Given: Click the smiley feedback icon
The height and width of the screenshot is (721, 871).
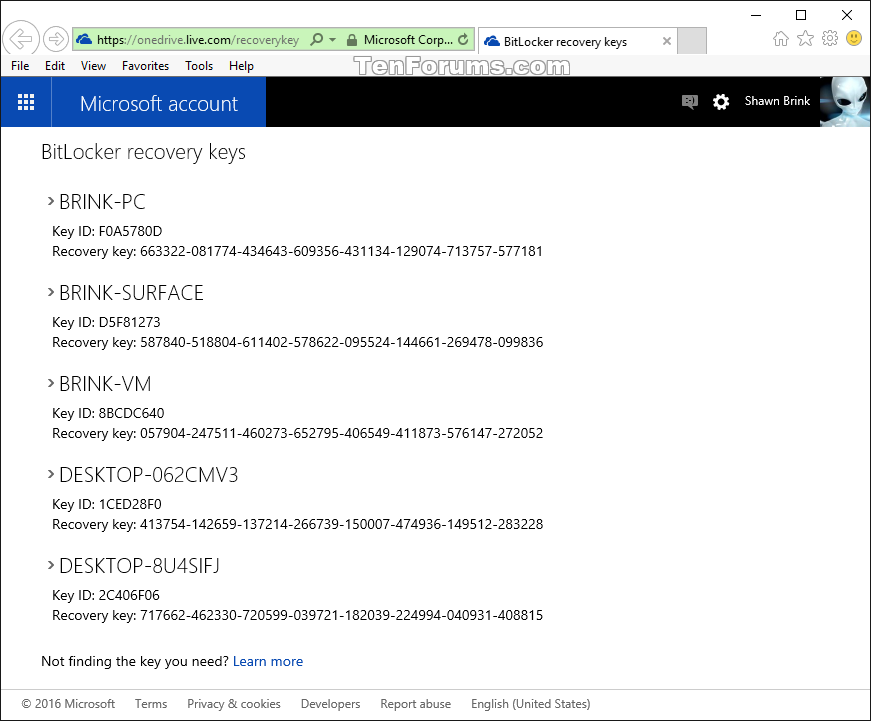Looking at the screenshot, I should click(x=854, y=38).
